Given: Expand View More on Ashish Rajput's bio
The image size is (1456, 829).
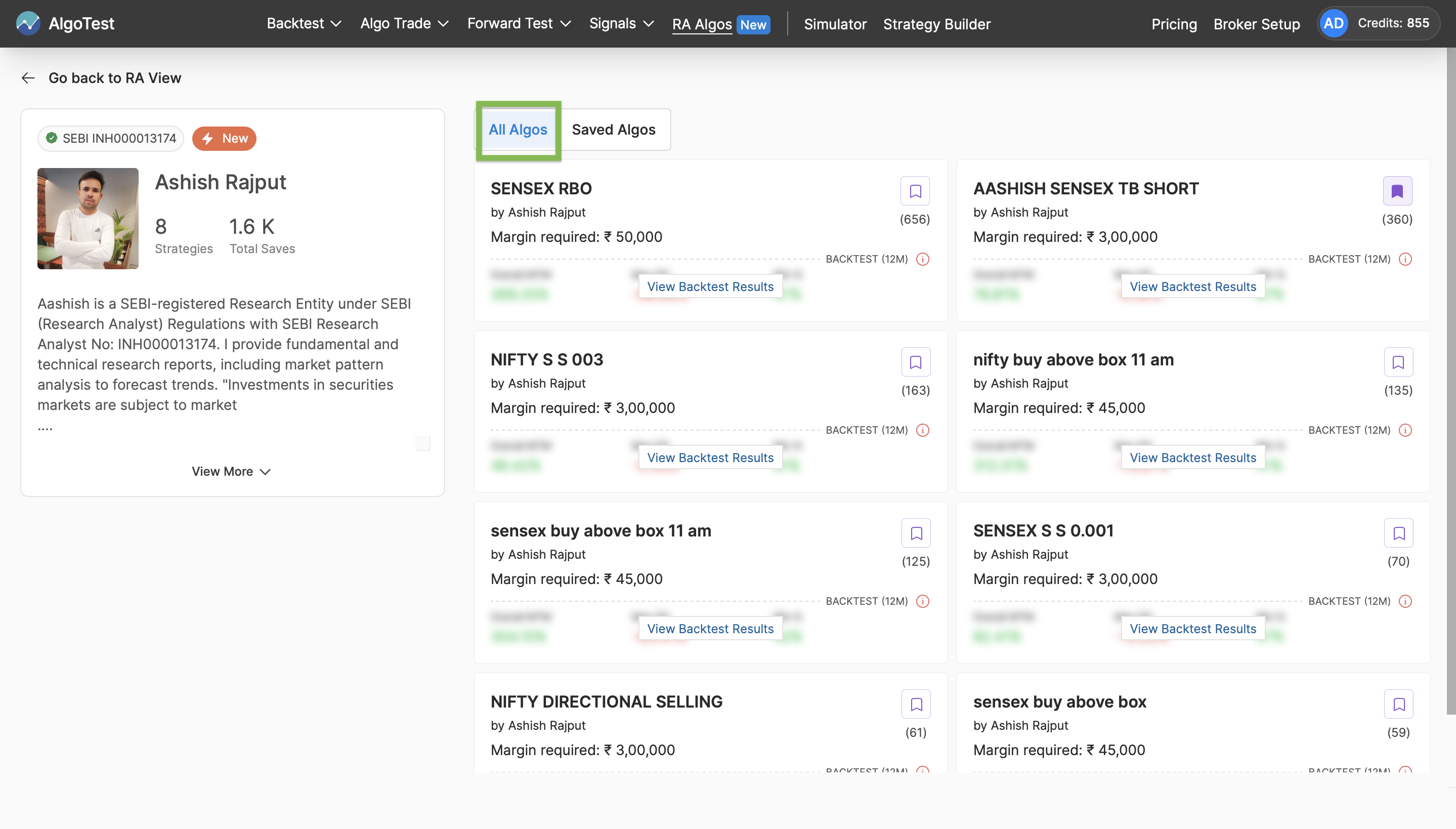Looking at the screenshot, I should pyautogui.click(x=231, y=472).
